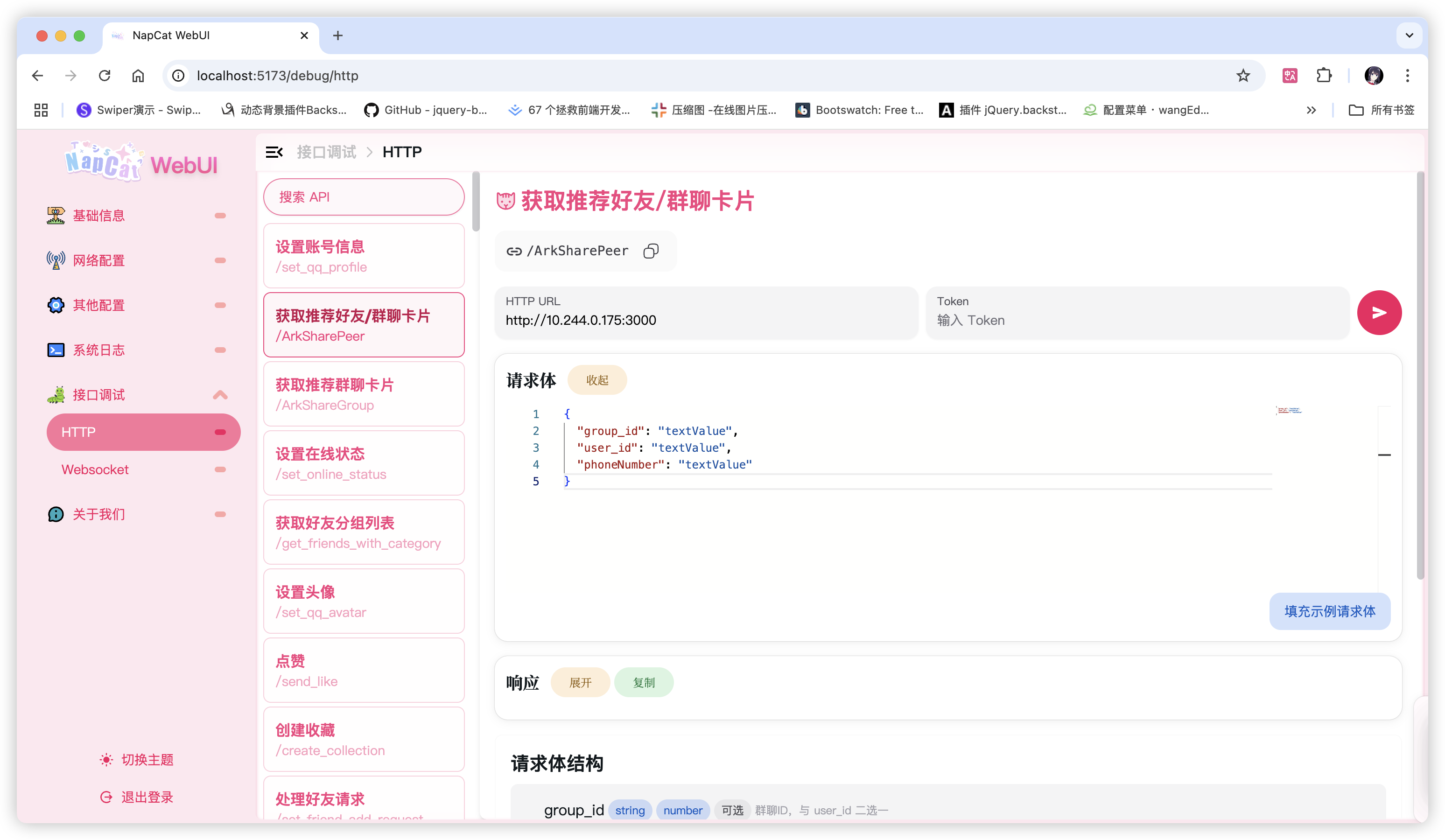The image size is (1445, 840).
Task: Collapse the request body with 收起
Action: tap(597, 380)
